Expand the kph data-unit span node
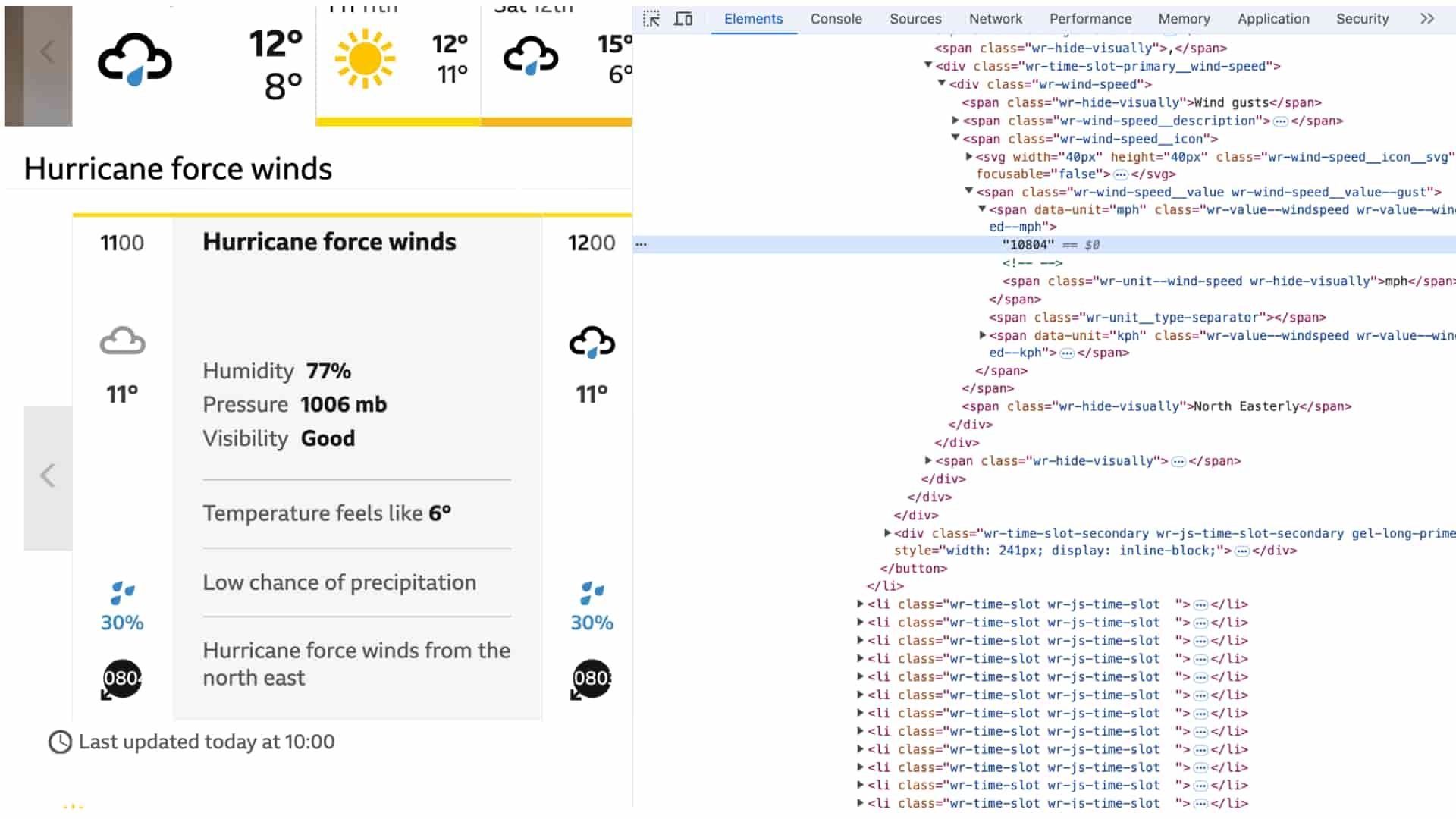The height and width of the screenshot is (819, 1456). coord(983,335)
